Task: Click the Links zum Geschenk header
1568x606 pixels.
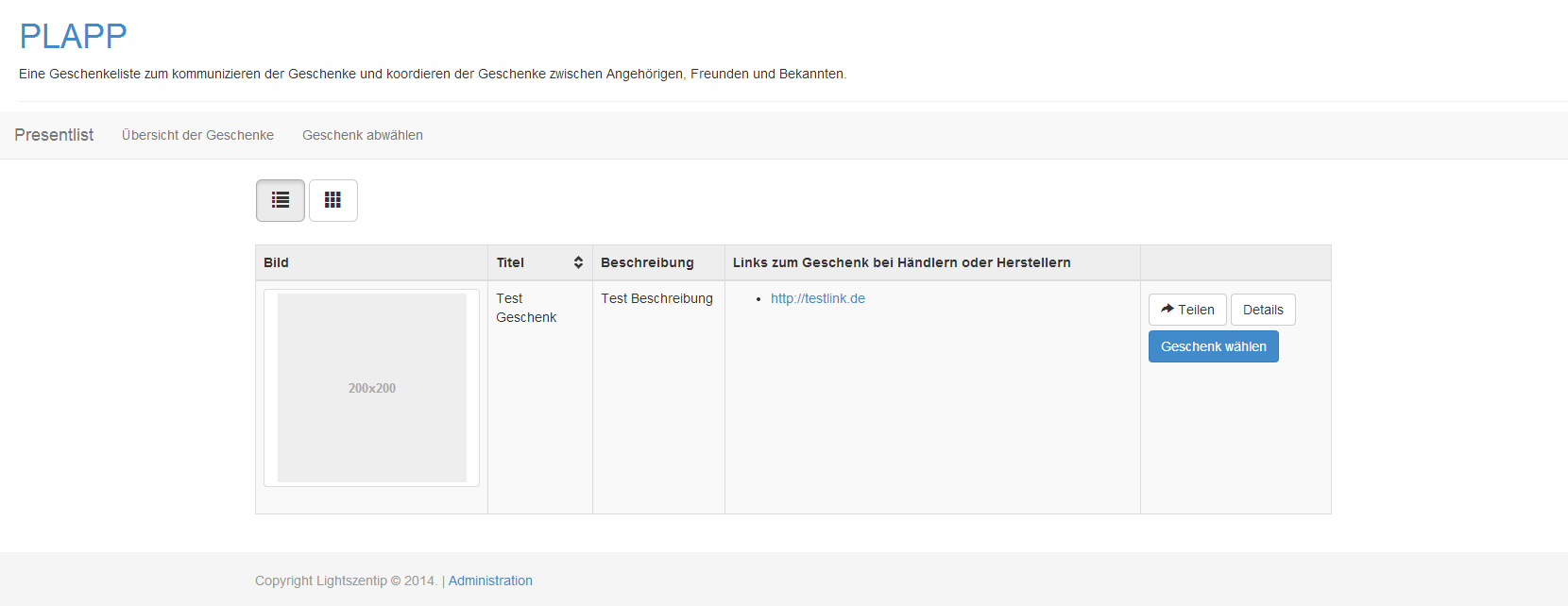Action: pos(901,262)
